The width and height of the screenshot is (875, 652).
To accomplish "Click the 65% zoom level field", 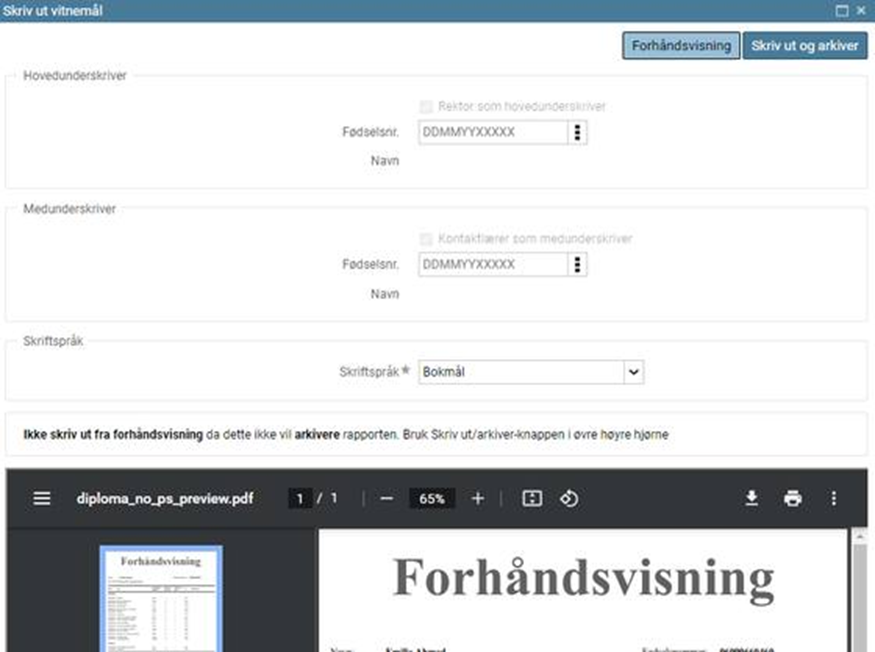I will click(x=432, y=498).
